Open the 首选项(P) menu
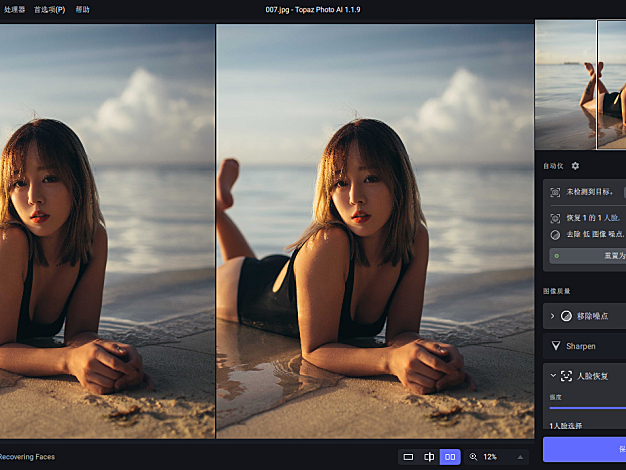 [50, 9]
